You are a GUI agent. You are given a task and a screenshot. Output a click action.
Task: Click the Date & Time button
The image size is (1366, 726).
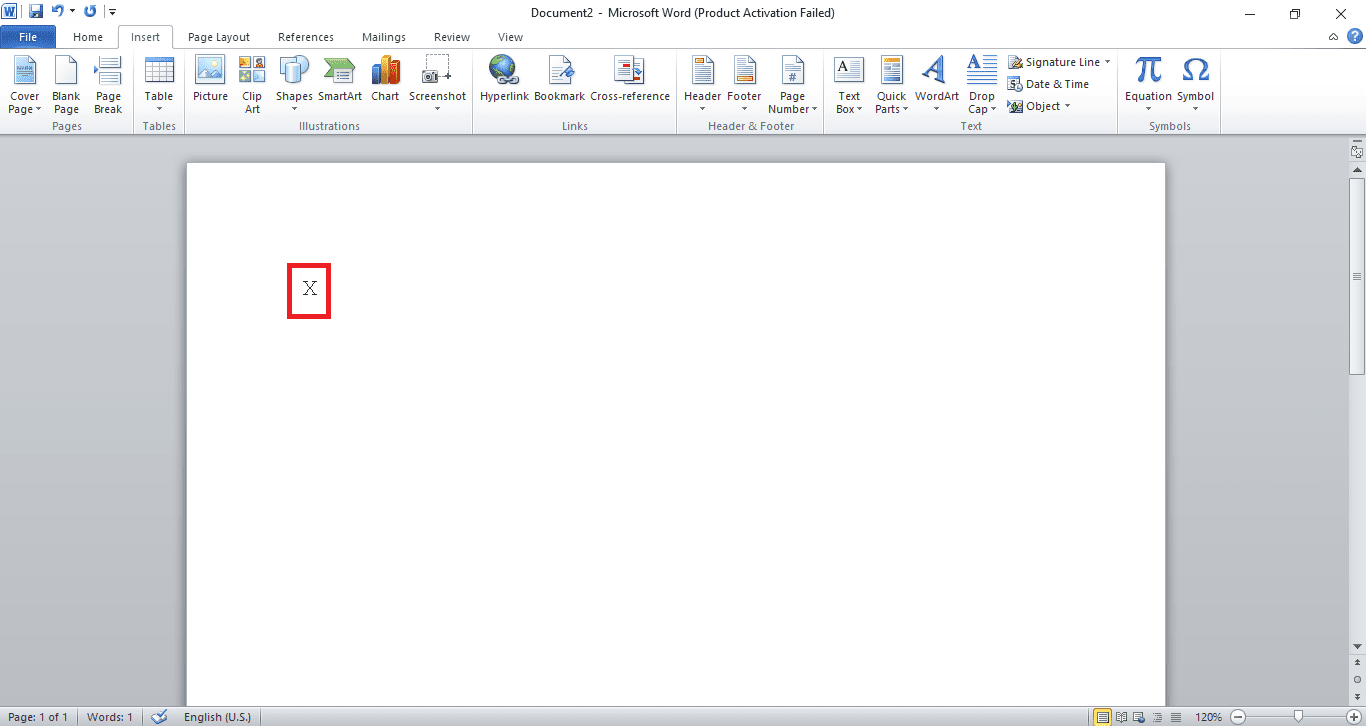[1049, 84]
